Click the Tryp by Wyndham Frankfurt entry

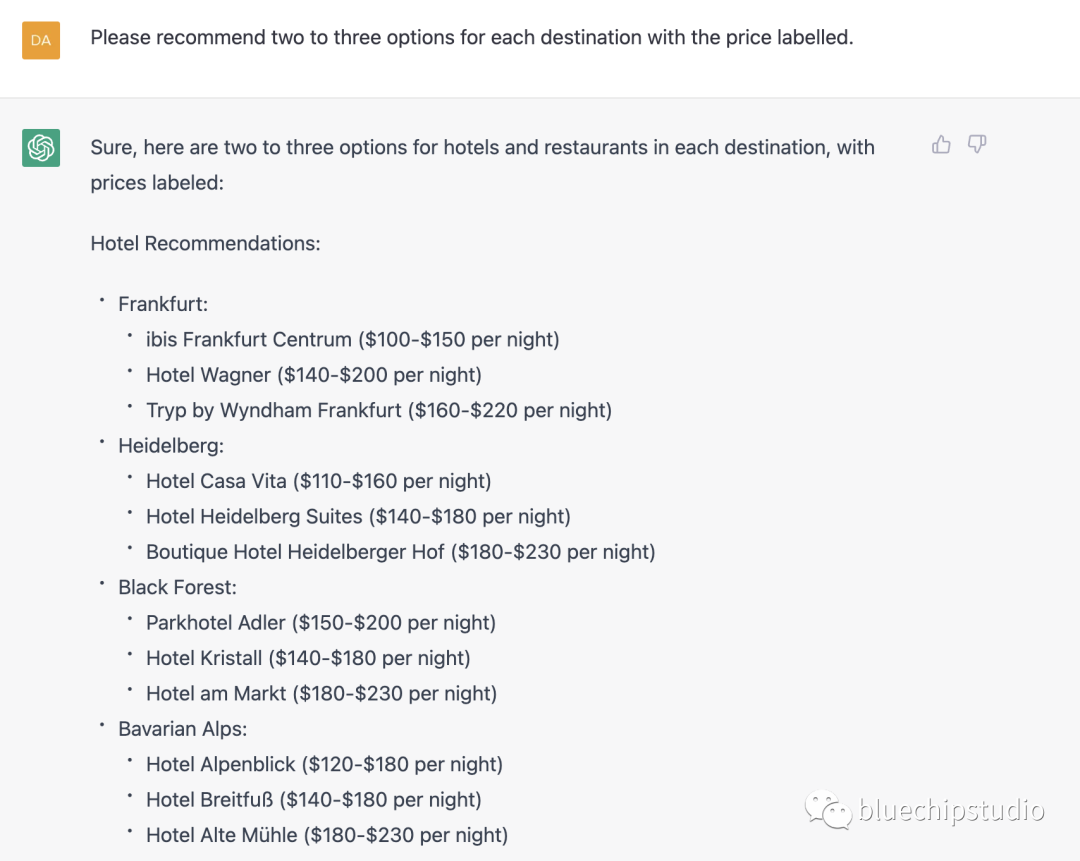coord(378,410)
